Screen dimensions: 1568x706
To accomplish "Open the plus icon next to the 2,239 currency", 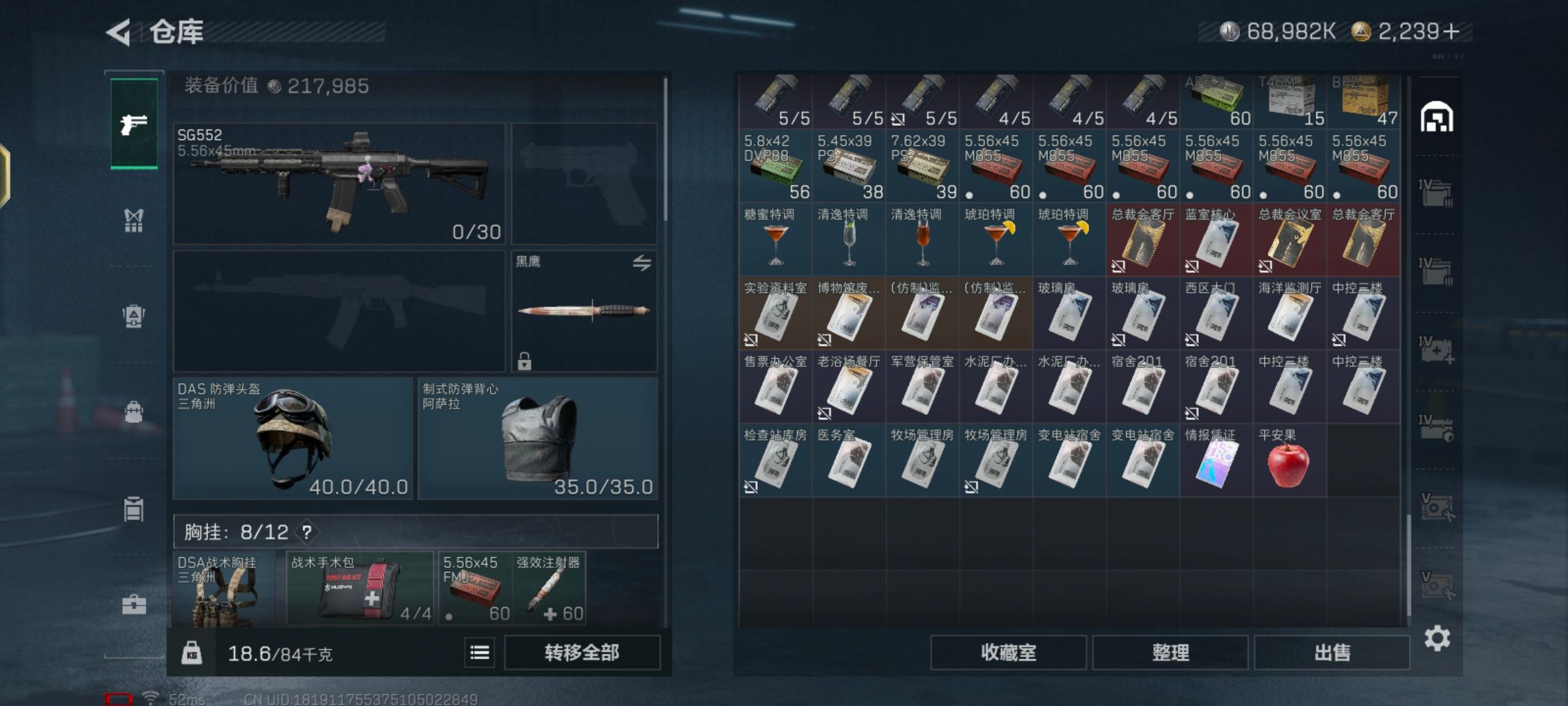I will 1451,31.
